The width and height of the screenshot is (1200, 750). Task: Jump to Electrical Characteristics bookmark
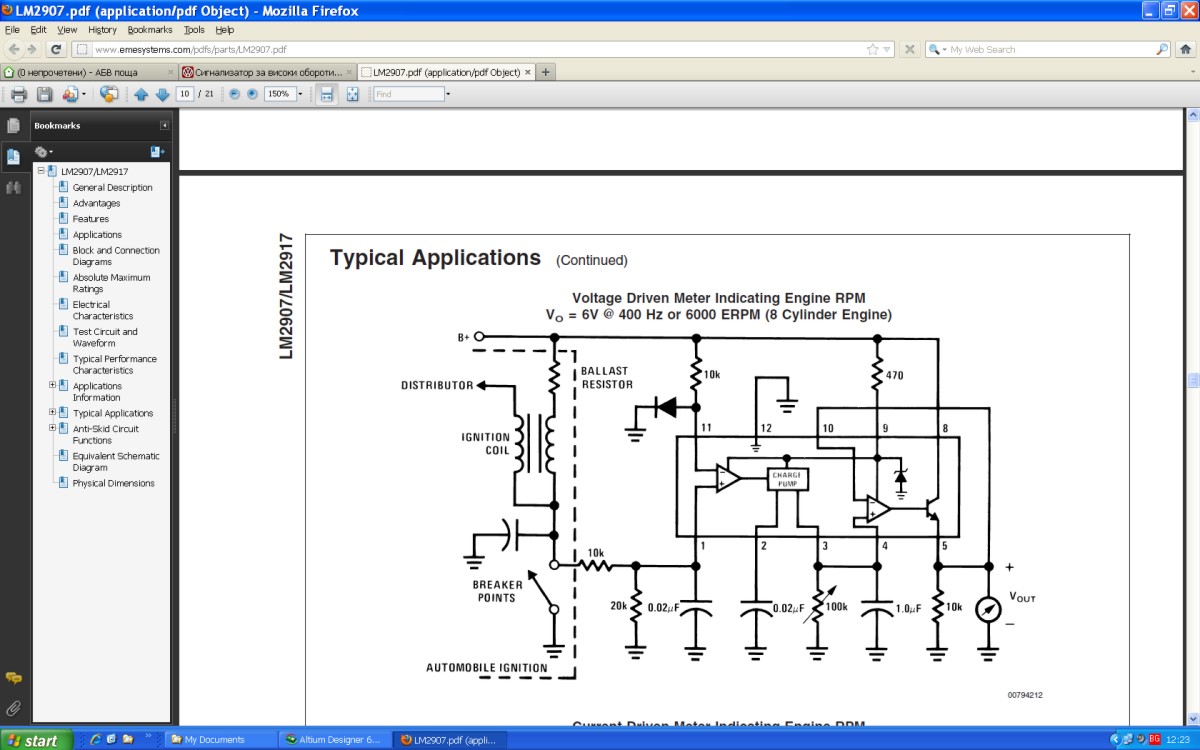102,310
